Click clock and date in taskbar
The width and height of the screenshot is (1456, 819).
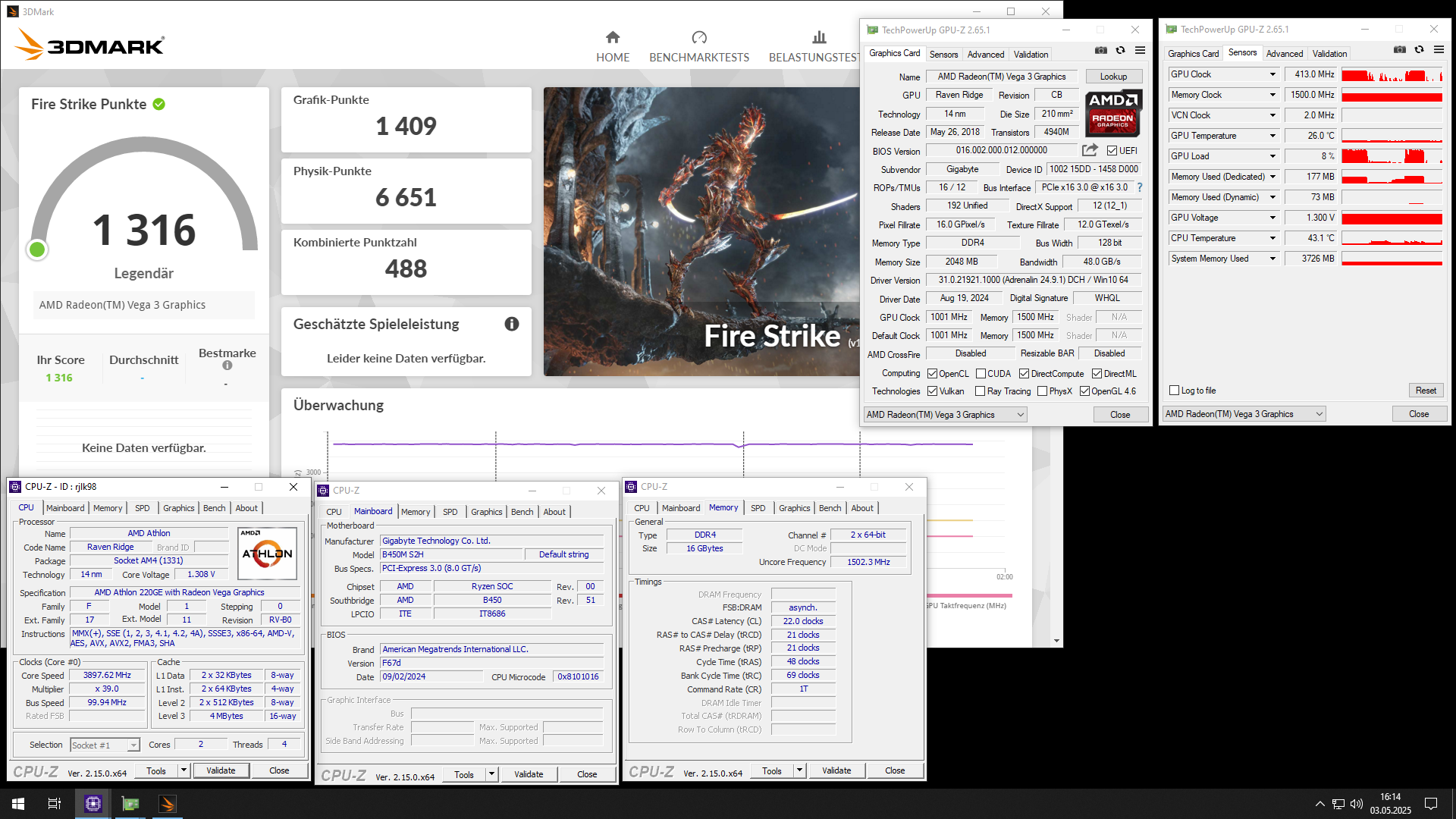(x=1391, y=804)
